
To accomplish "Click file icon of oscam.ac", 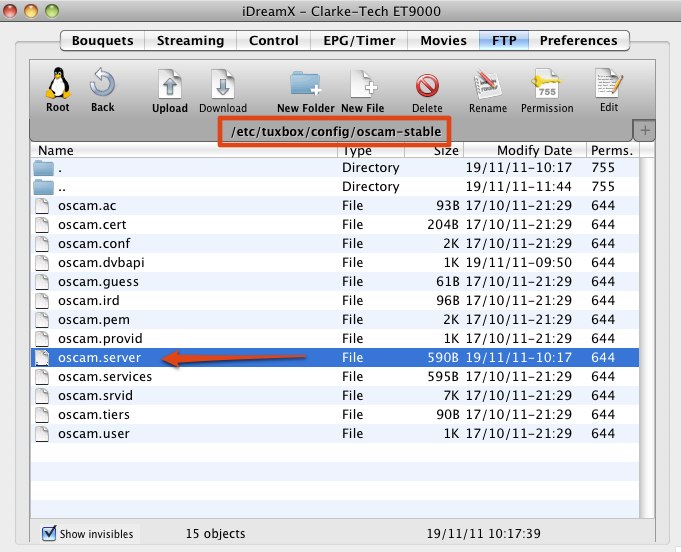I will (x=42, y=206).
